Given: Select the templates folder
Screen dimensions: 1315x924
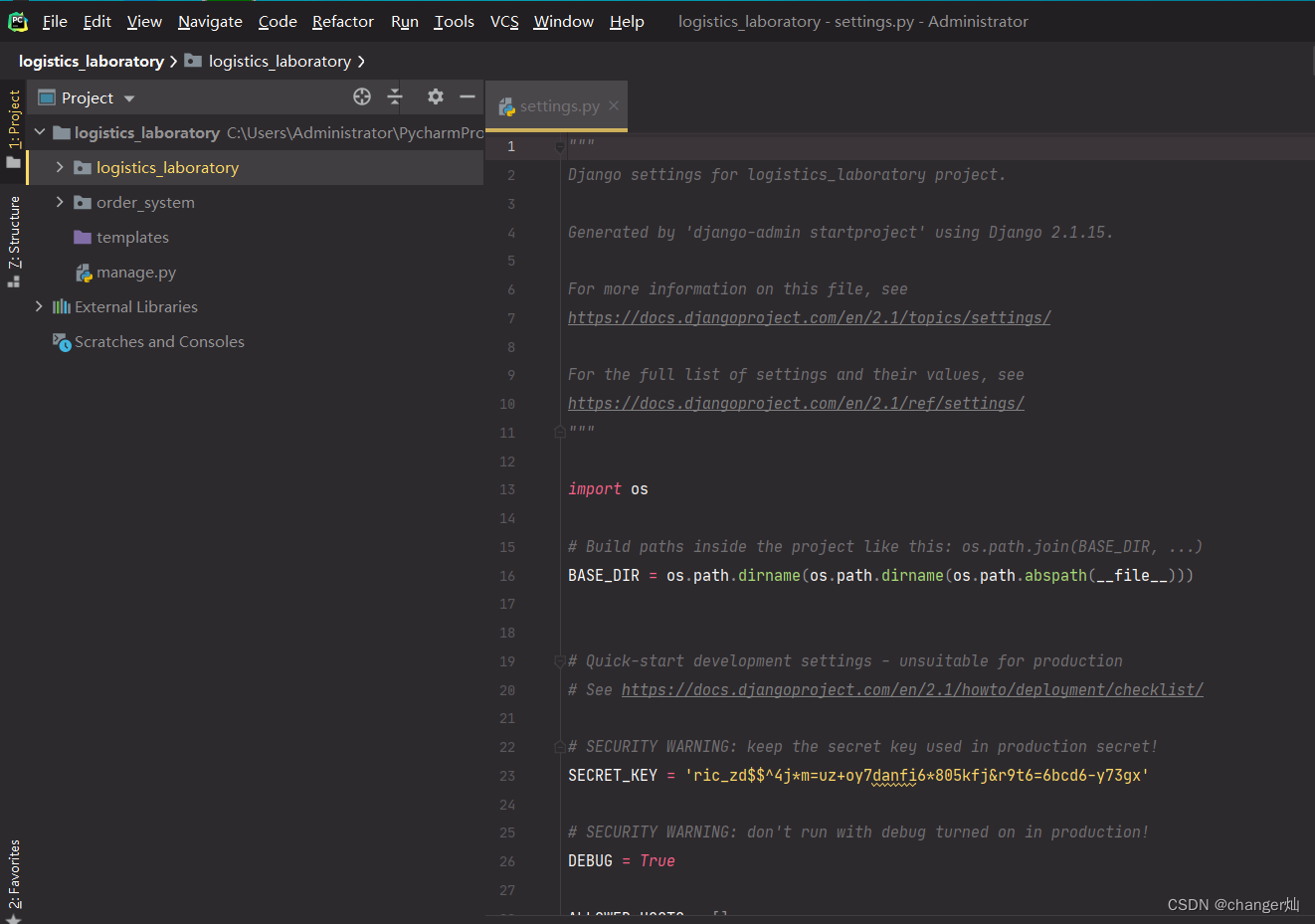Looking at the screenshot, I should 132,238.
